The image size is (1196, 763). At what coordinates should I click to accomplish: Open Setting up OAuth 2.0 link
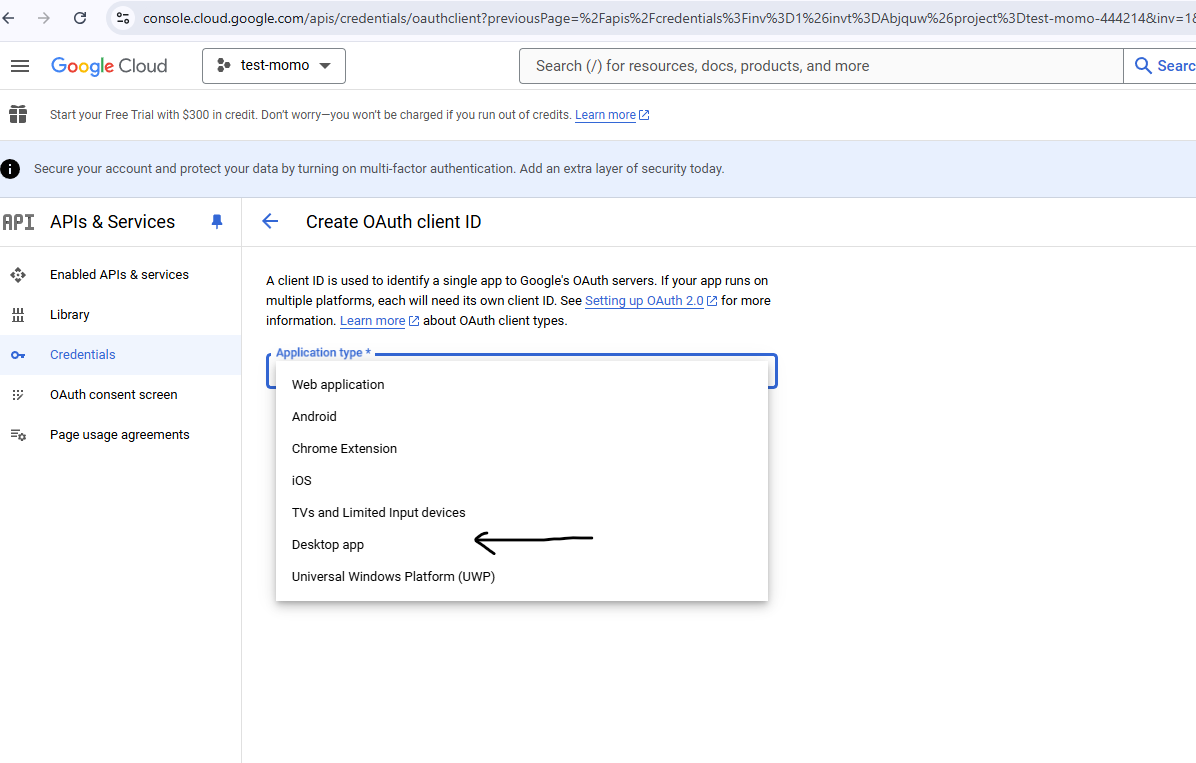tap(644, 301)
